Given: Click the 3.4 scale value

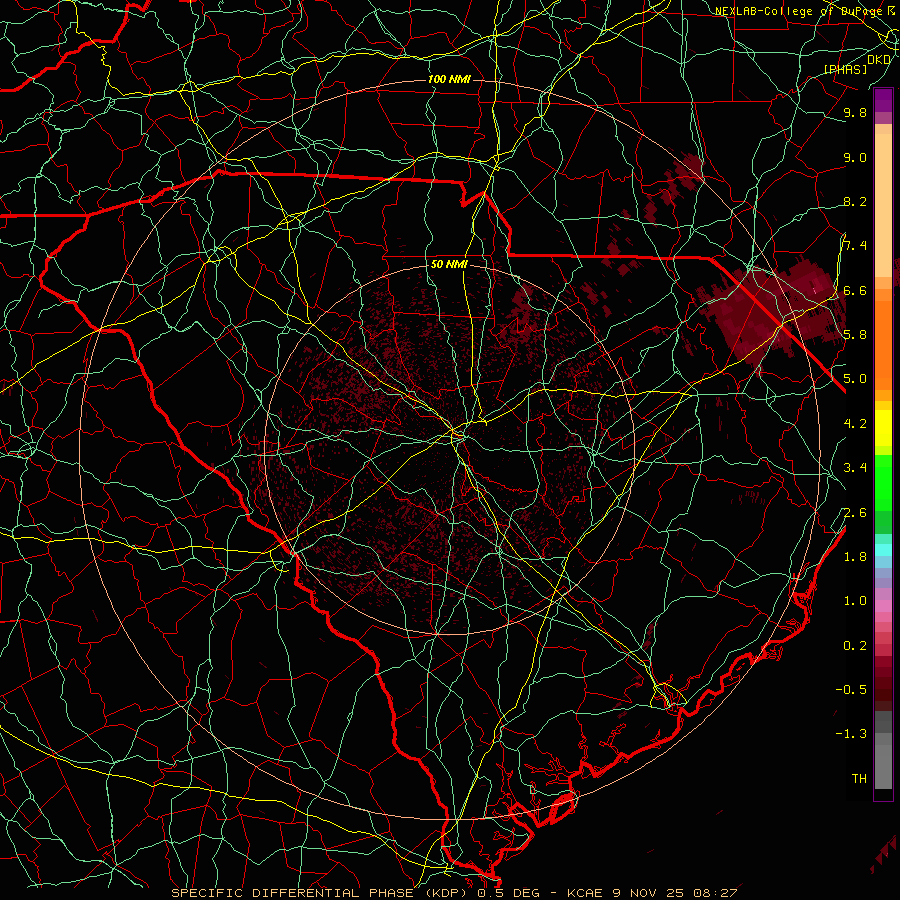Looking at the screenshot, I should click(x=855, y=468).
